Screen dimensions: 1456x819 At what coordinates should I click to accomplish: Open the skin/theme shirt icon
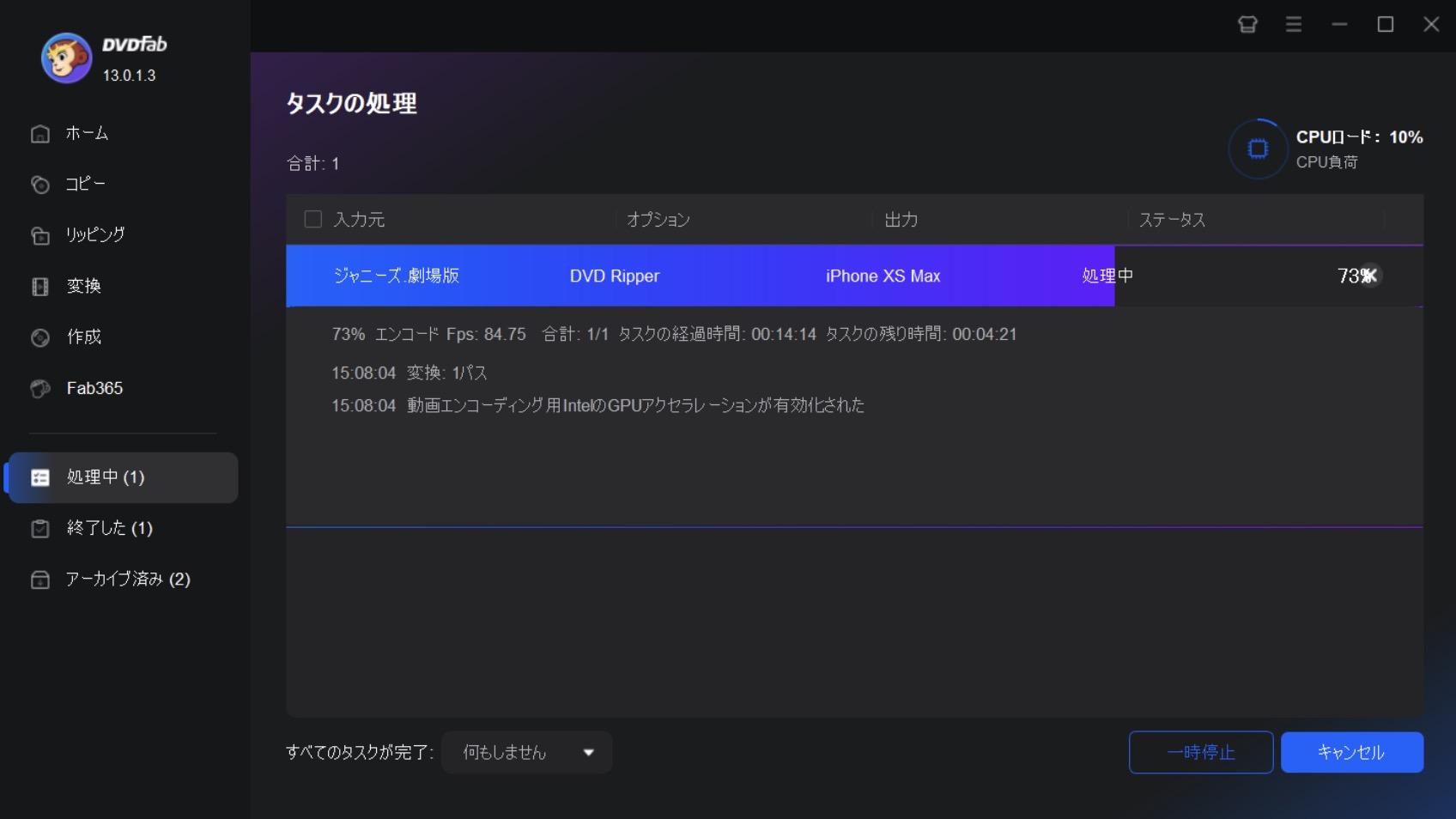pos(1247,24)
